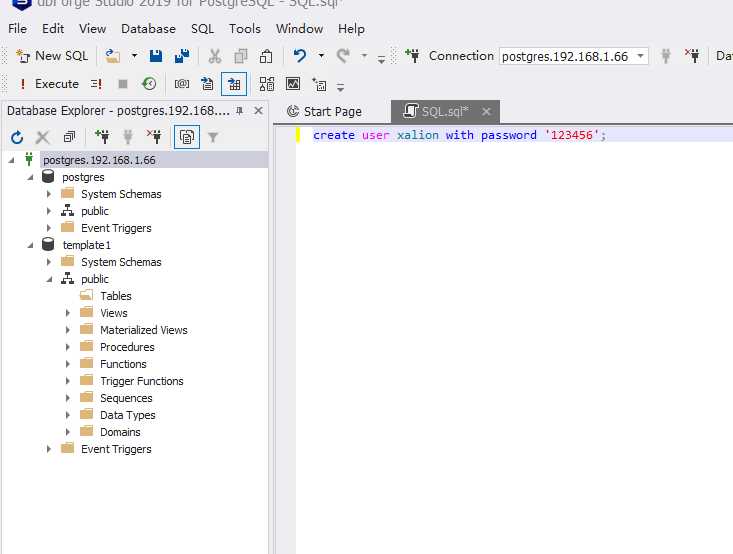
Task: Open the execution history clock icon
Action: [x=149, y=84]
